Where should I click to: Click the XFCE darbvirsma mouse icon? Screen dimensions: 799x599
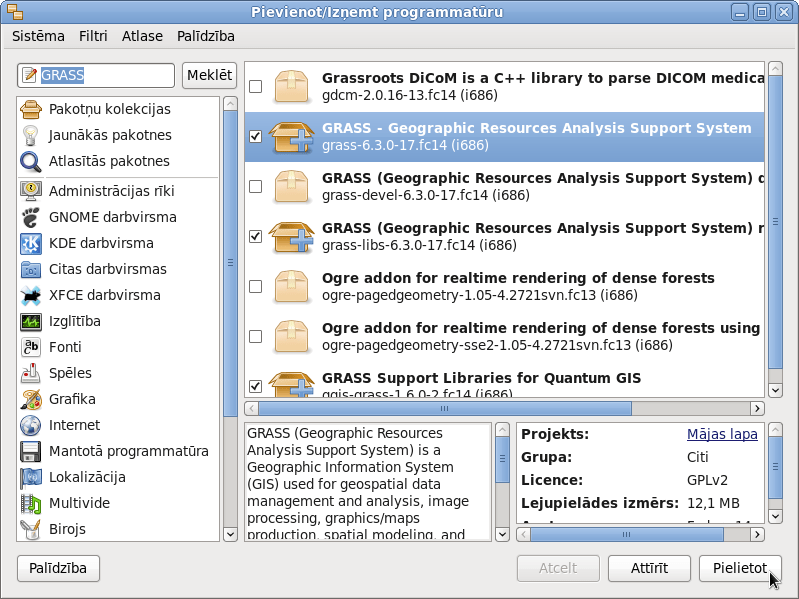[x=31, y=295]
